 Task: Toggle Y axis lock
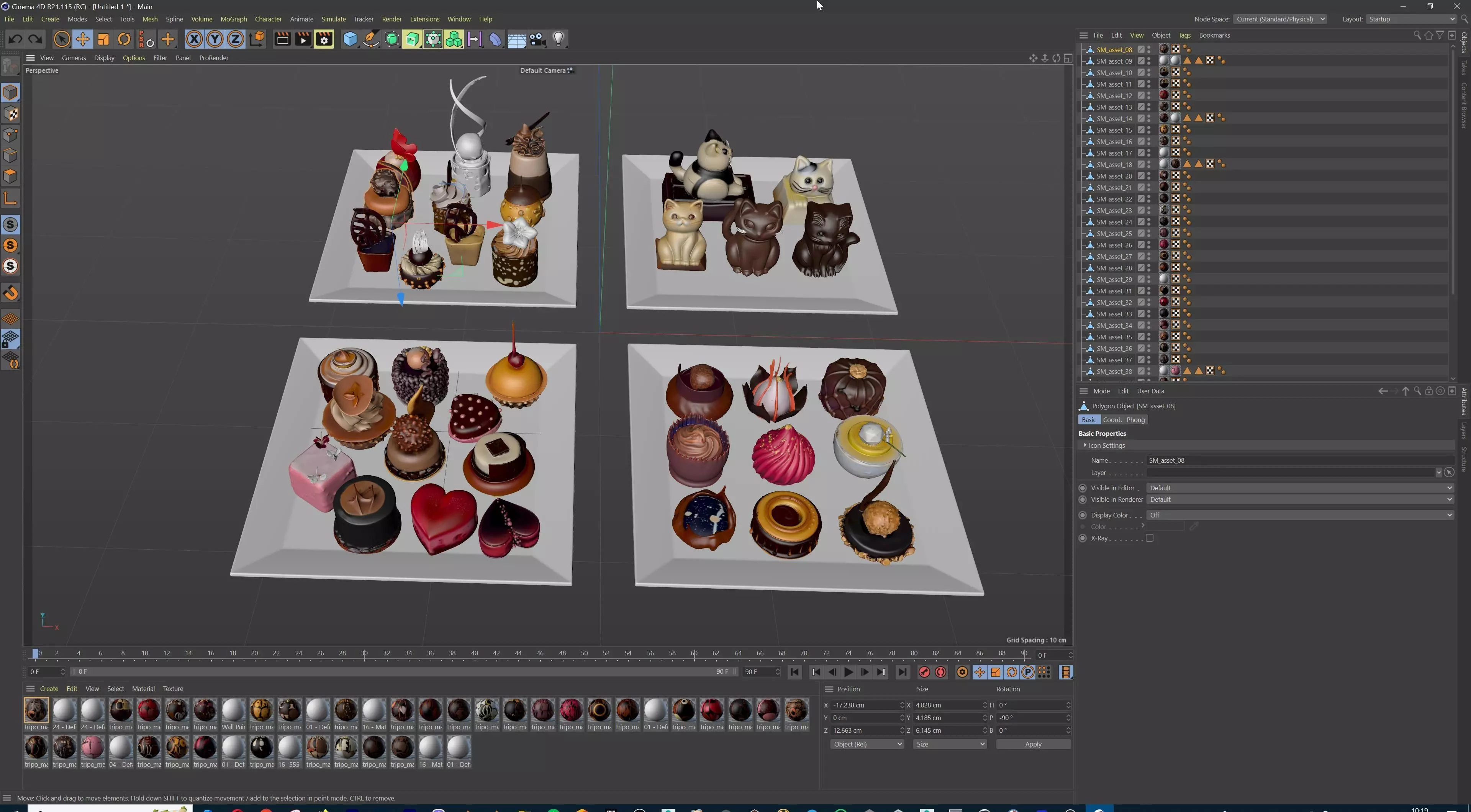pos(215,39)
